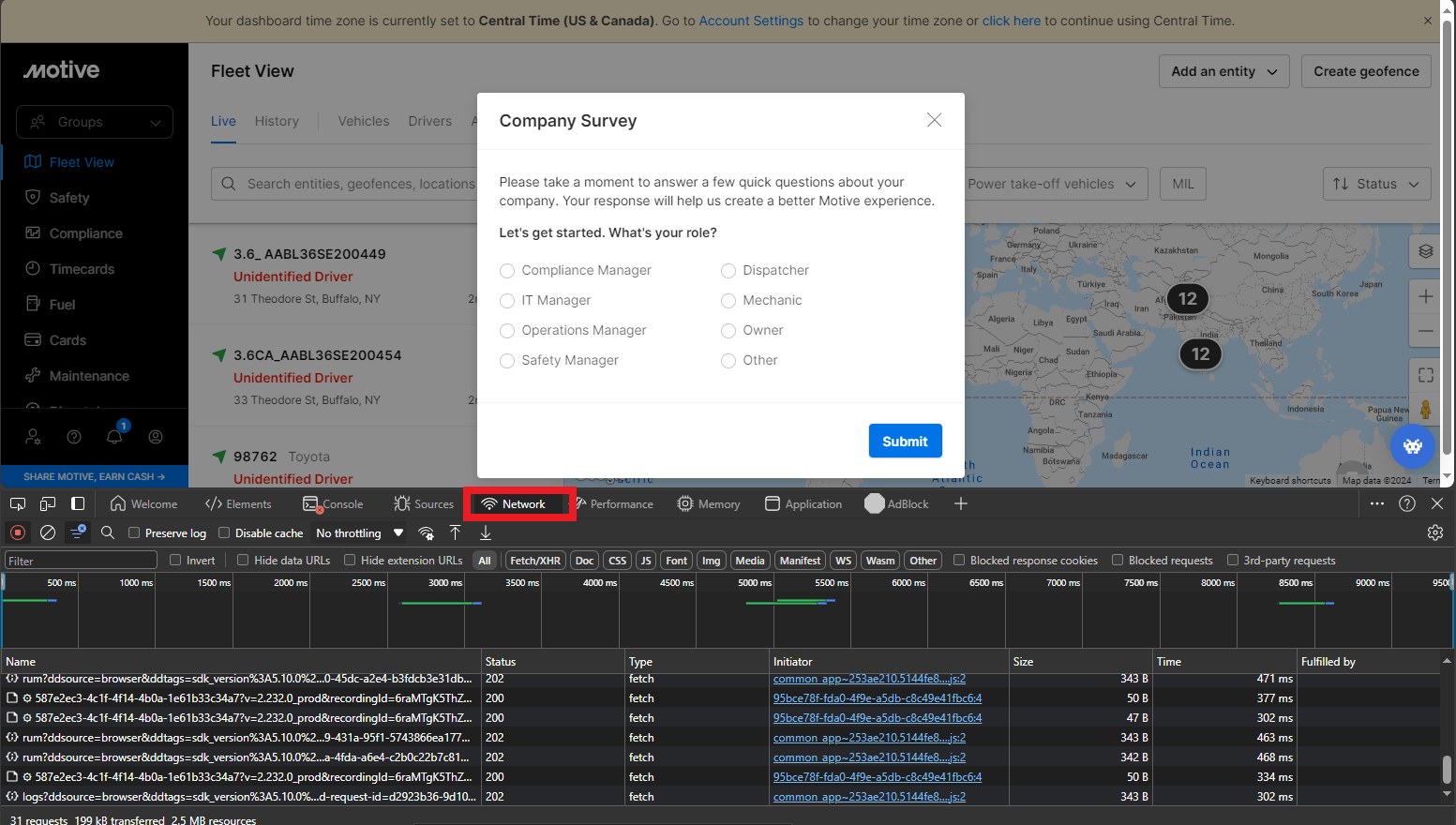Toggle the Invert filter checkbox

(175, 560)
